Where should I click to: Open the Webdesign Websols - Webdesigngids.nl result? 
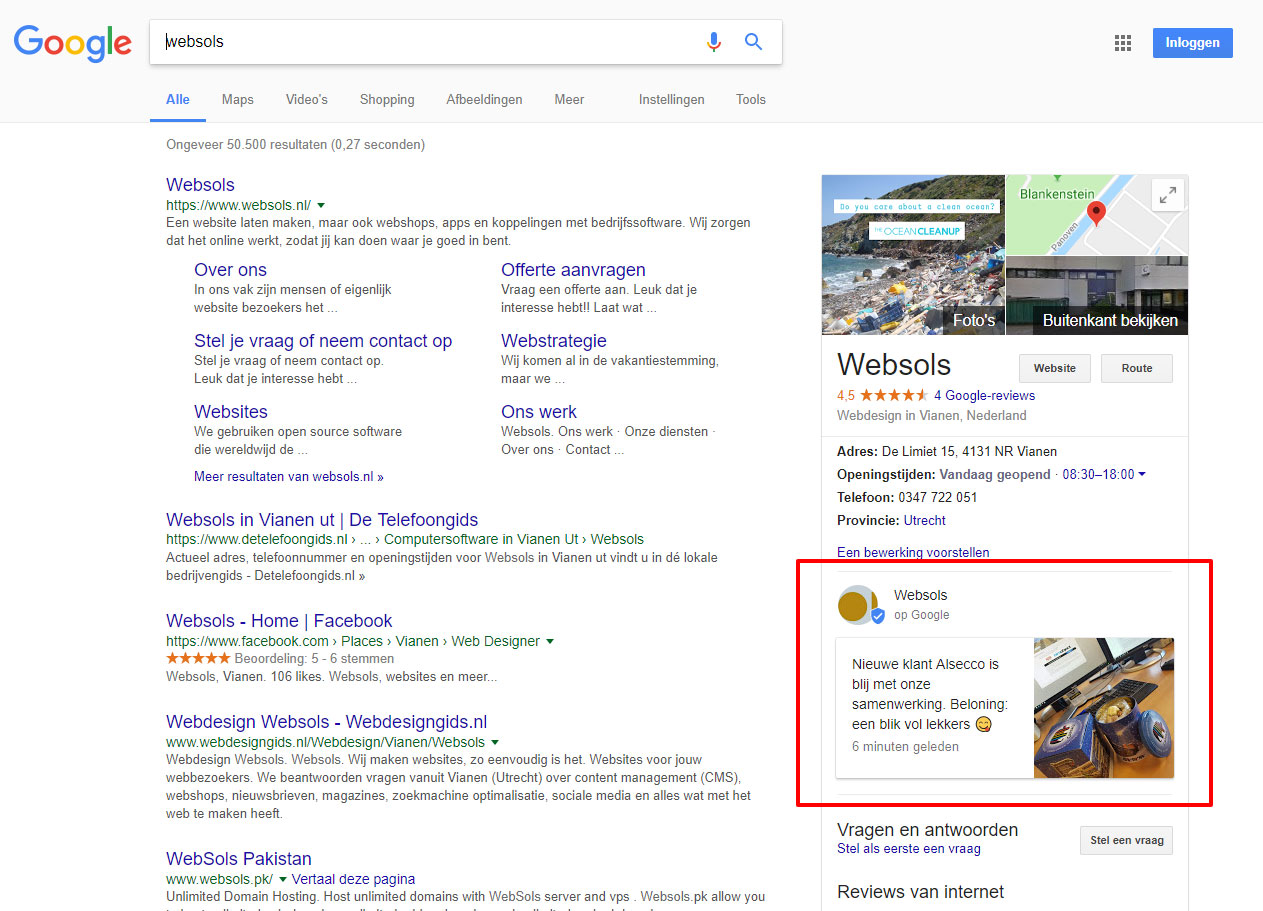327,722
